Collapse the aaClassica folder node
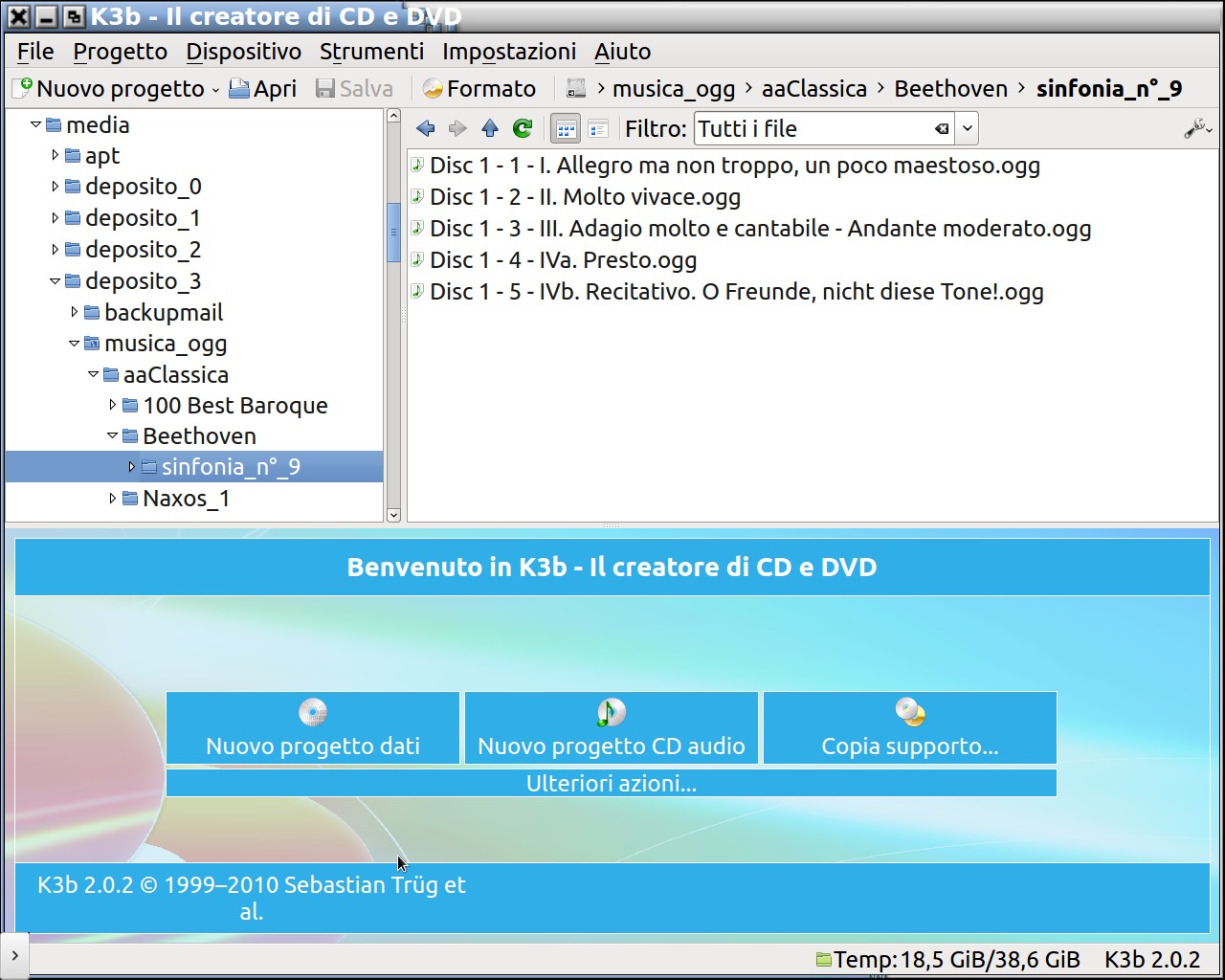The image size is (1225, 980). (93, 374)
